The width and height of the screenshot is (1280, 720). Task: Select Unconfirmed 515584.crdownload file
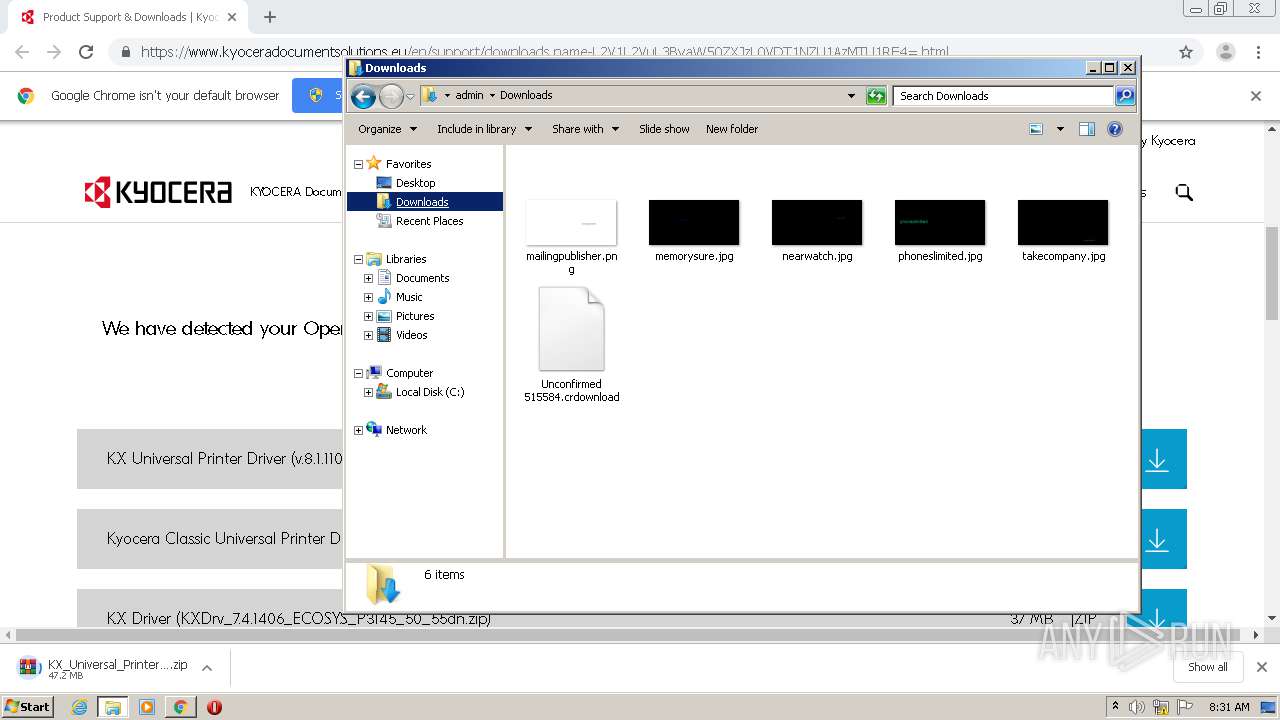(x=571, y=345)
